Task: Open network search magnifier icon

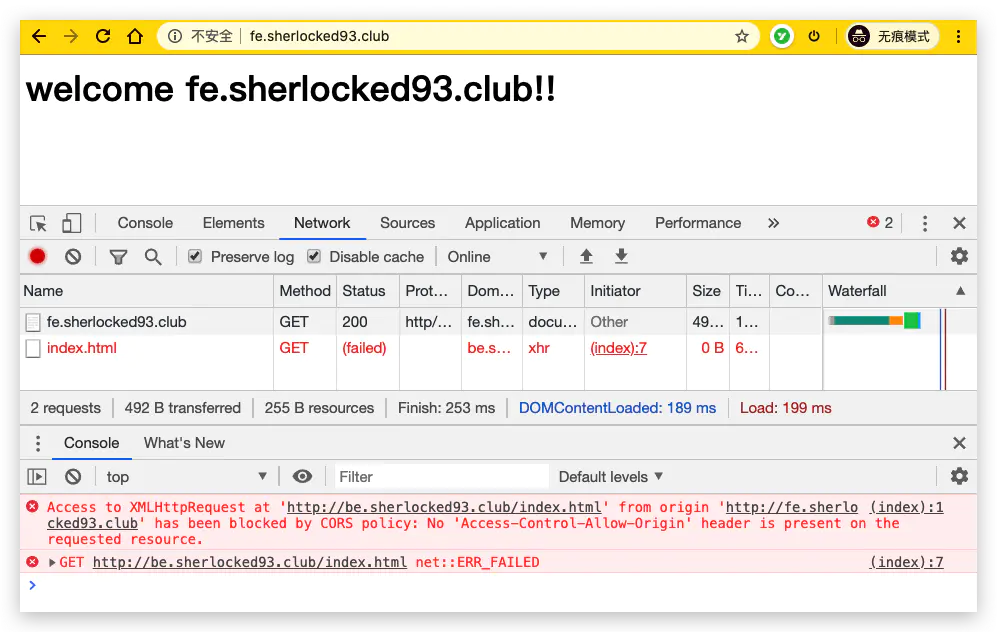Action: (153, 257)
